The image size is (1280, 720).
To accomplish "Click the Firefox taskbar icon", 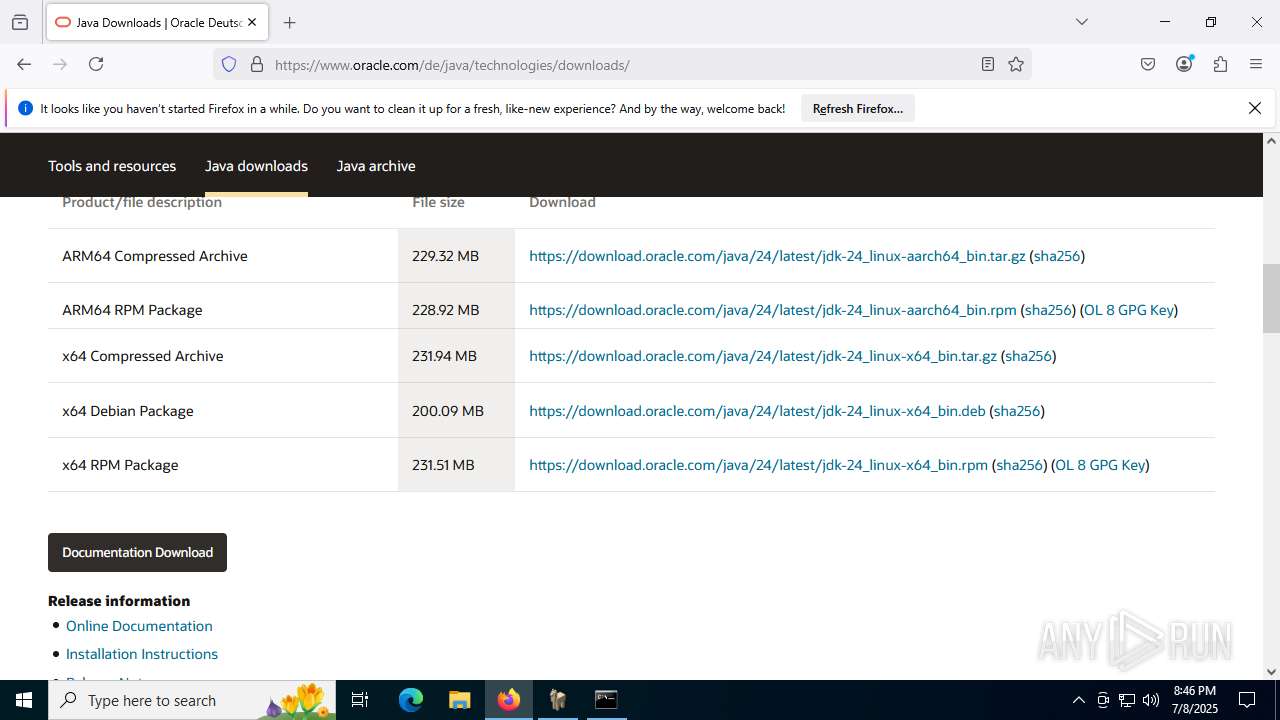I will point(509,700).
